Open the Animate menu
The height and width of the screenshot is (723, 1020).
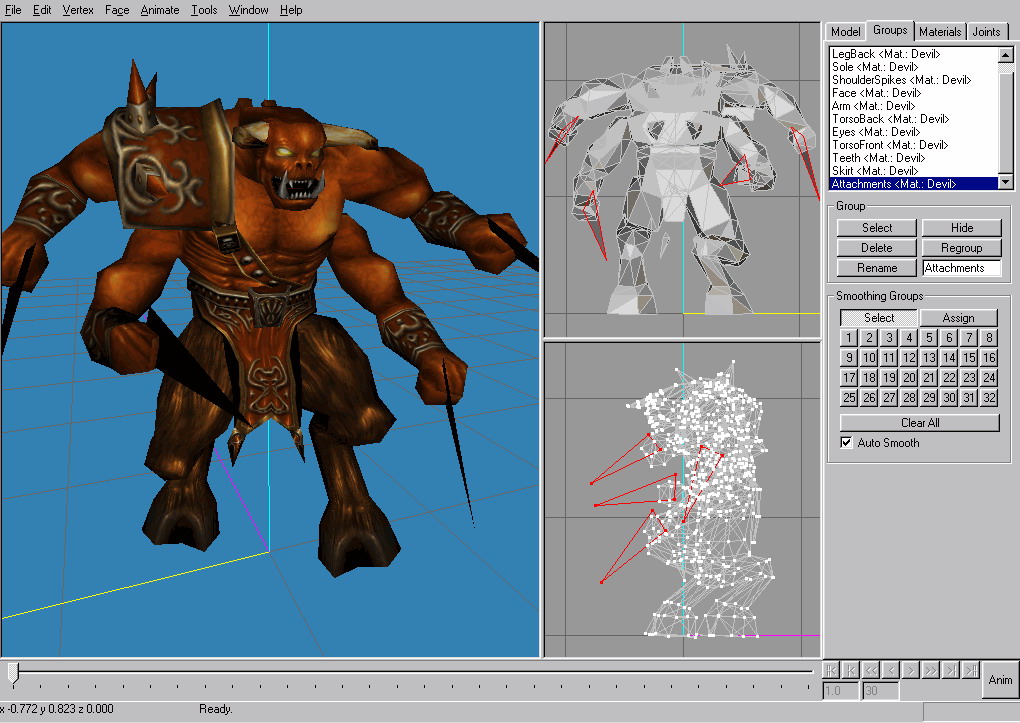(x=160, y=10)
